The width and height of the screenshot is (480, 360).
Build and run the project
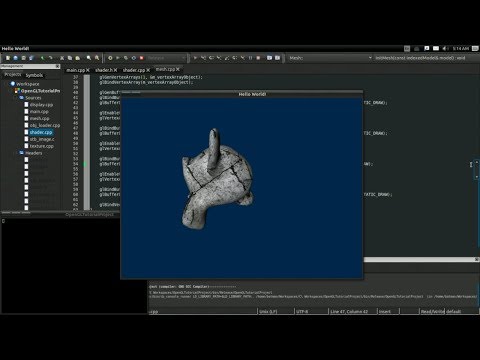(x=126, y=58)
